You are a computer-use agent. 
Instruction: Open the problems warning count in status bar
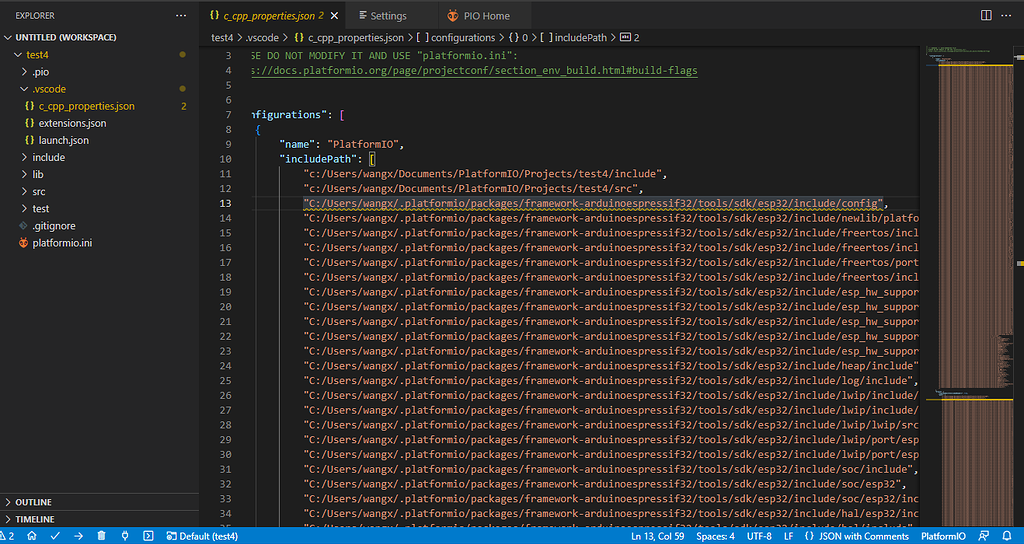point(7,536)
